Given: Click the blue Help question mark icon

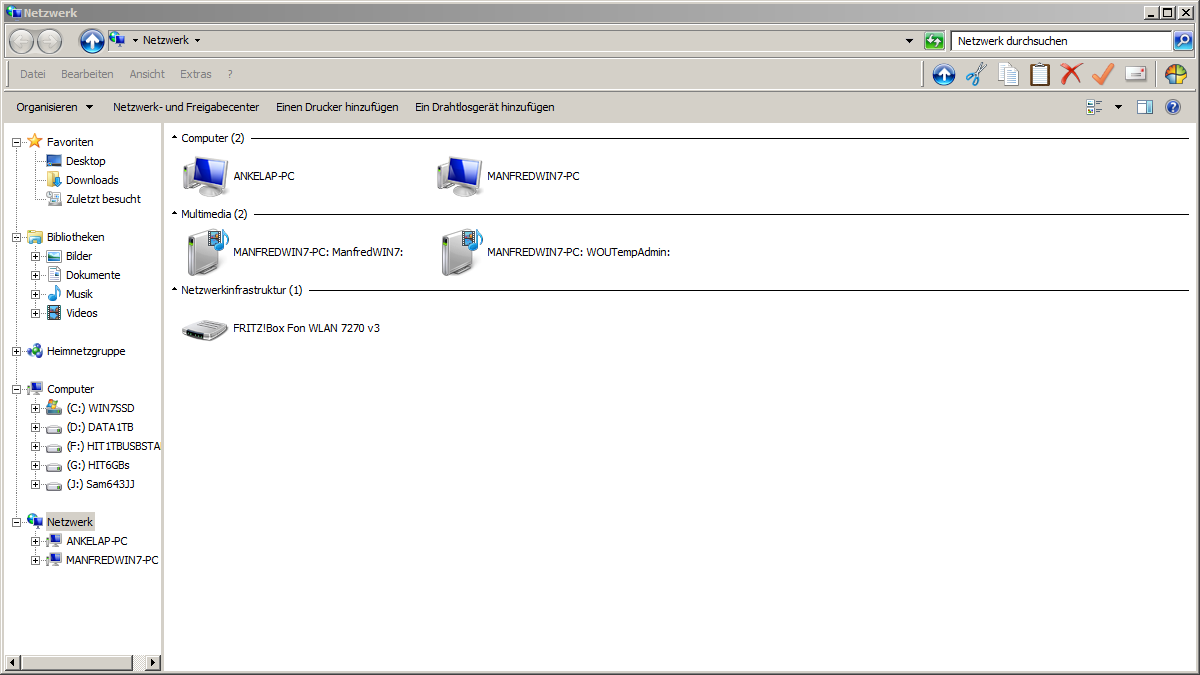Looking at the screenshot, I should pos(1173,107).
